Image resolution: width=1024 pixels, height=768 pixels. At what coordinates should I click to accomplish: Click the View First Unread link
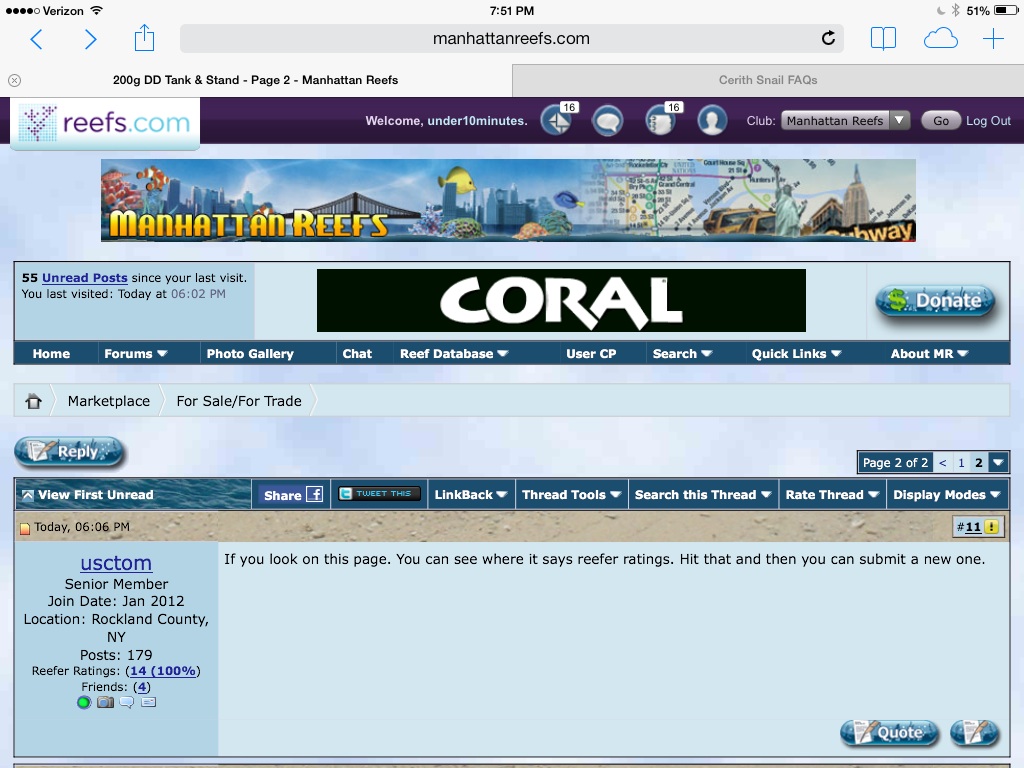(x=95, y=495)
